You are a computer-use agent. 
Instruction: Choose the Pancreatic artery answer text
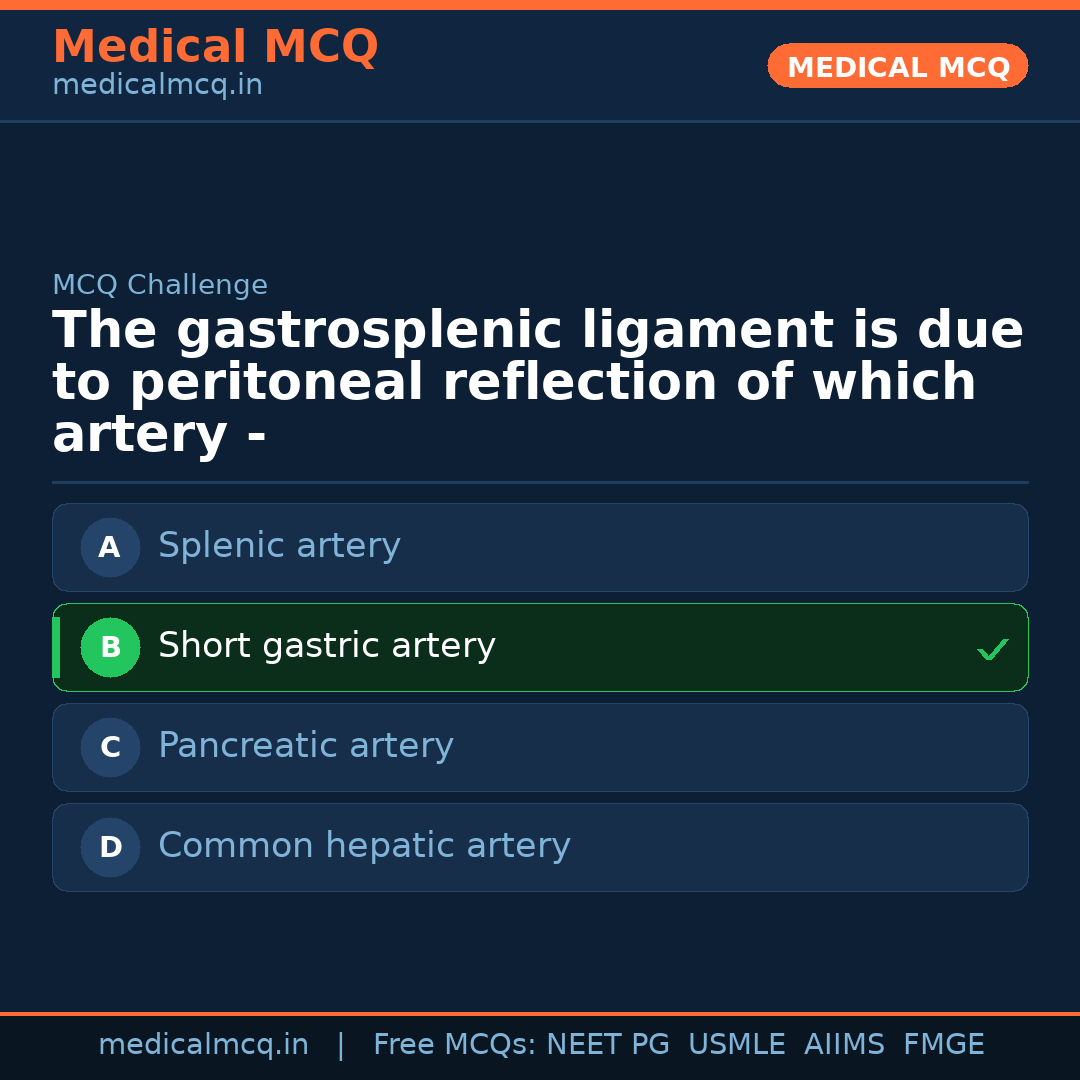point(305,746)
